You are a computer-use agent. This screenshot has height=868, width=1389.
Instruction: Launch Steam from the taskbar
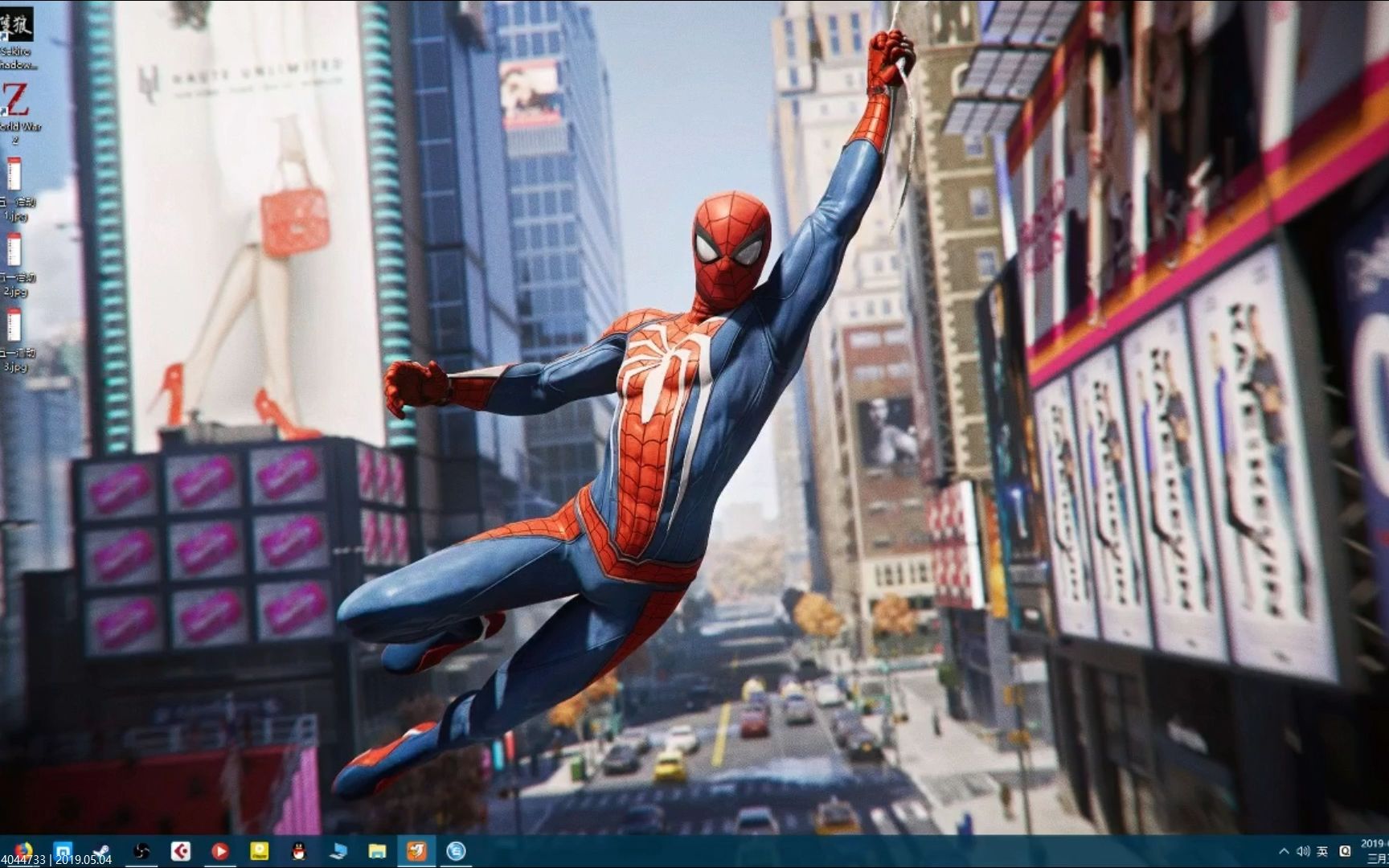tap(101, 851)
